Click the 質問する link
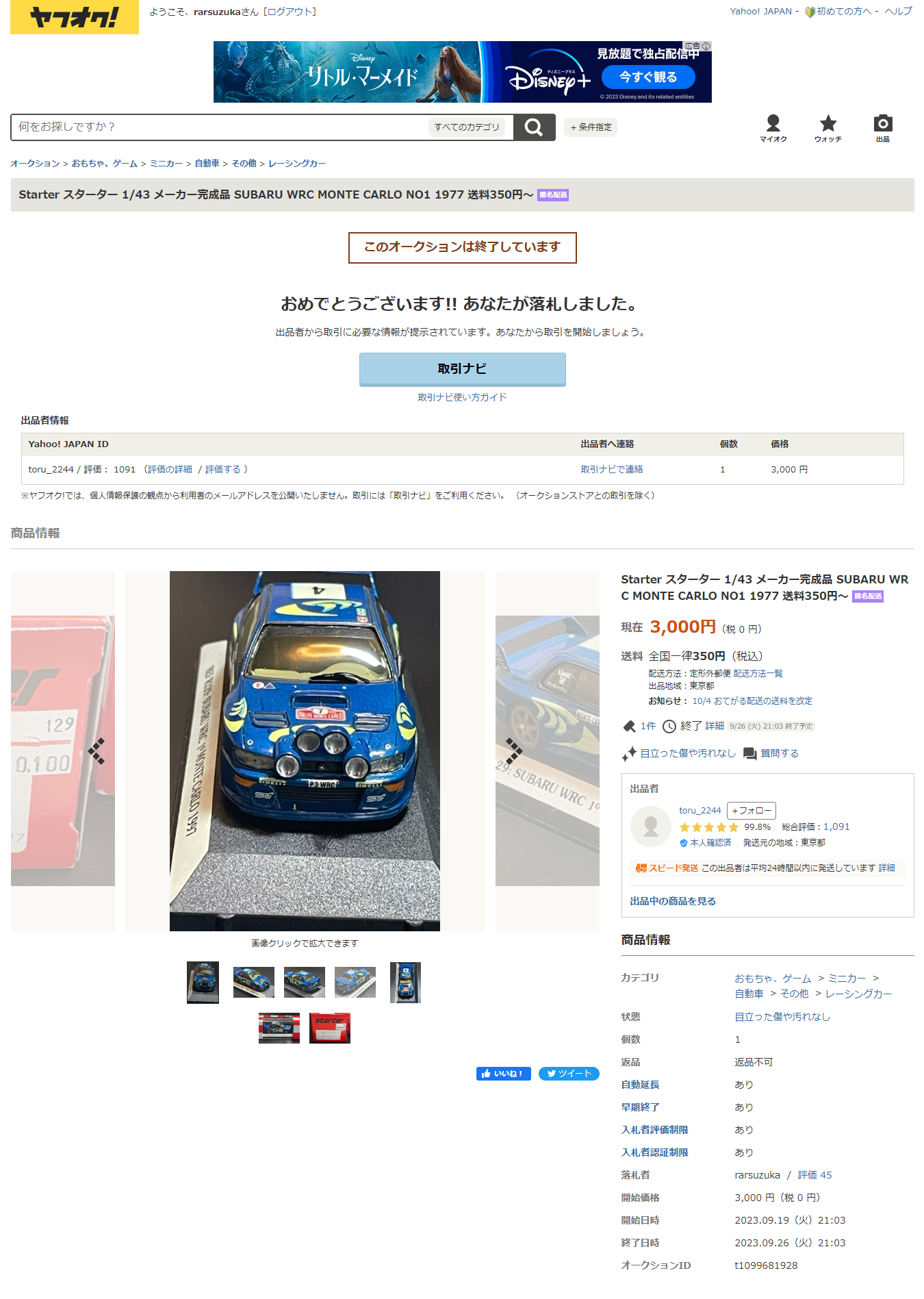The height and width of the screenshot is (1299, 924). [x=780, y=753]
